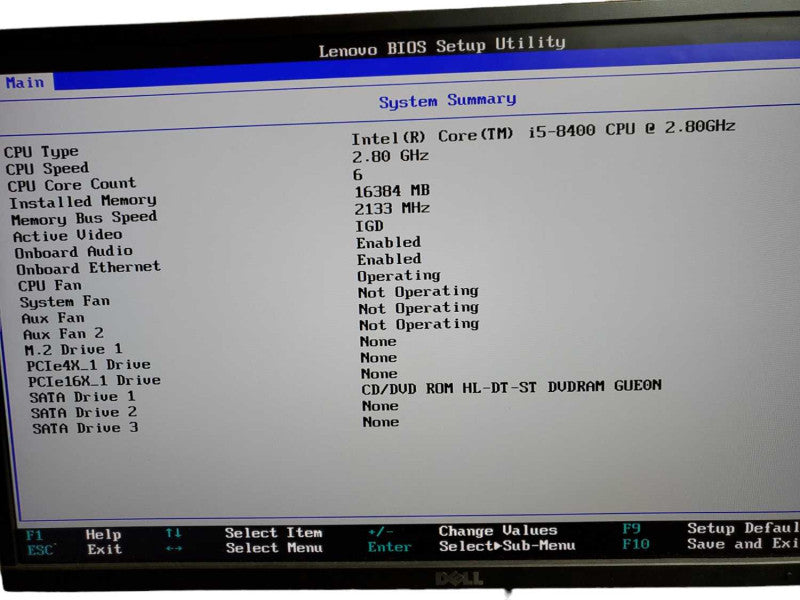The width and height of the screenshot is (800, 600).
Task: Click the Change Values legend label
Action: [498, 531]
